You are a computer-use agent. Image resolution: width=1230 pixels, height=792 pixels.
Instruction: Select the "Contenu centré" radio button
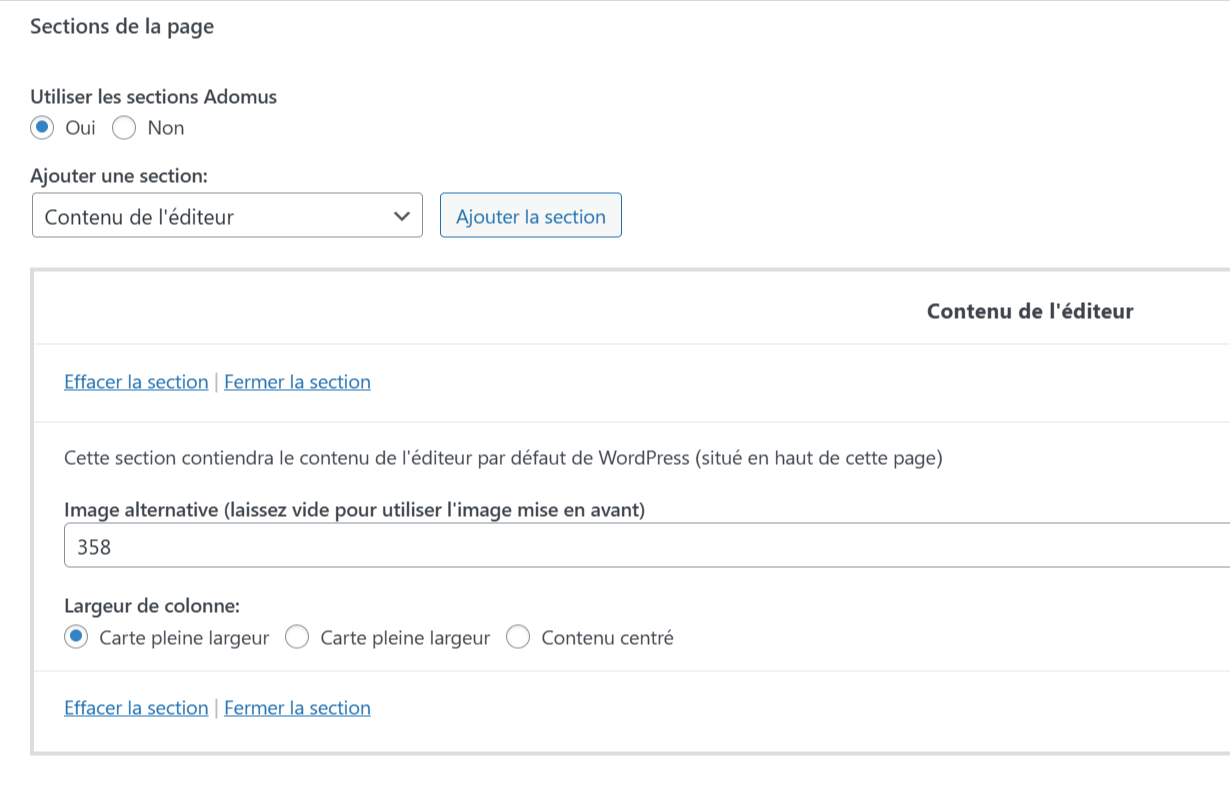tap(518, 638)
